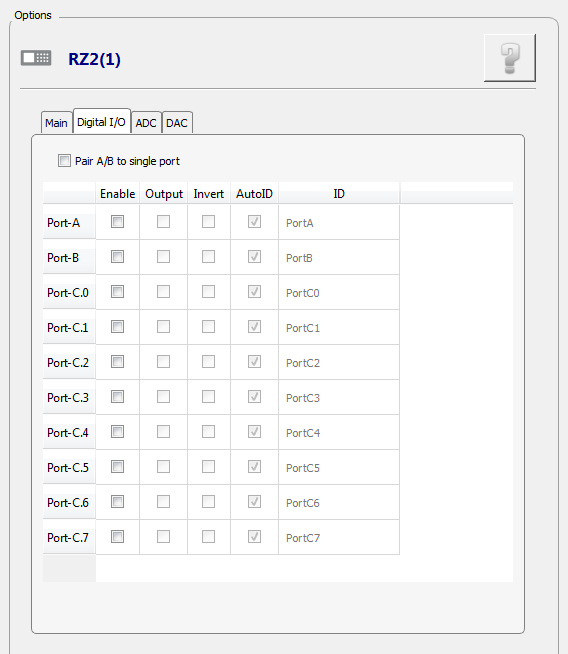Click the PortB ID field

(x=339, y=257)
